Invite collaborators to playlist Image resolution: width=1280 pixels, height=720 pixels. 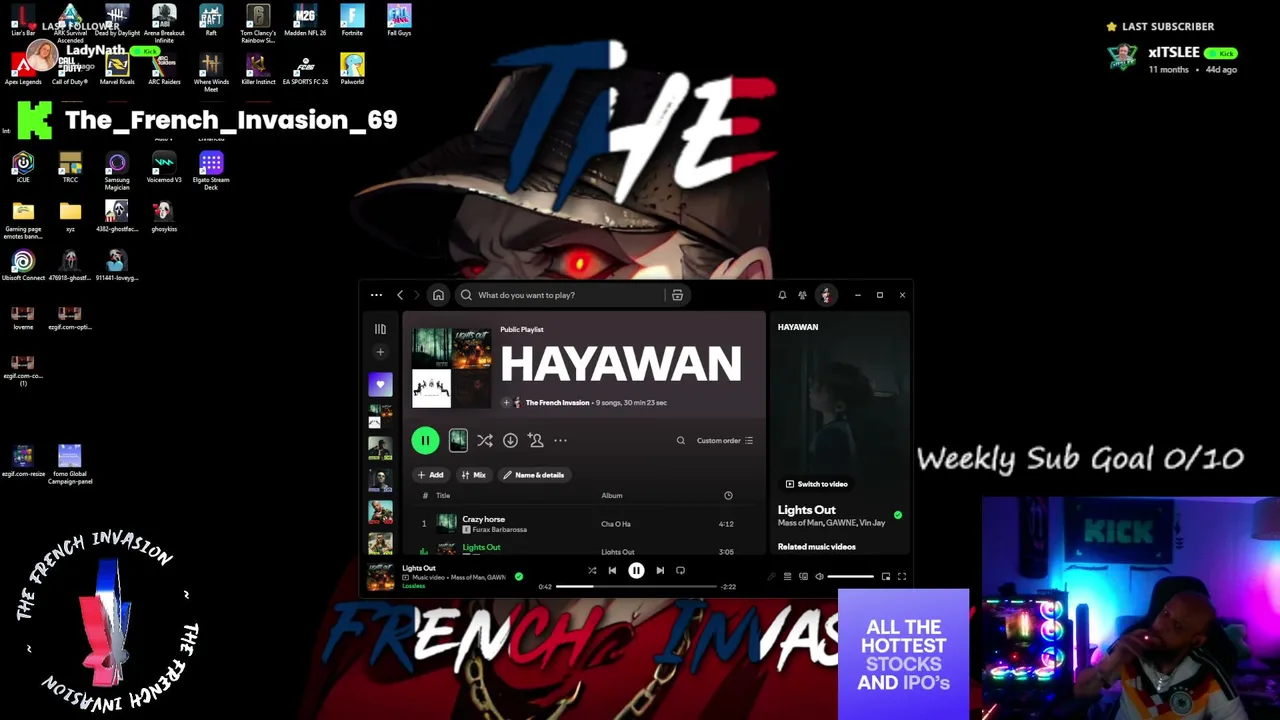[x=536, y=440]
